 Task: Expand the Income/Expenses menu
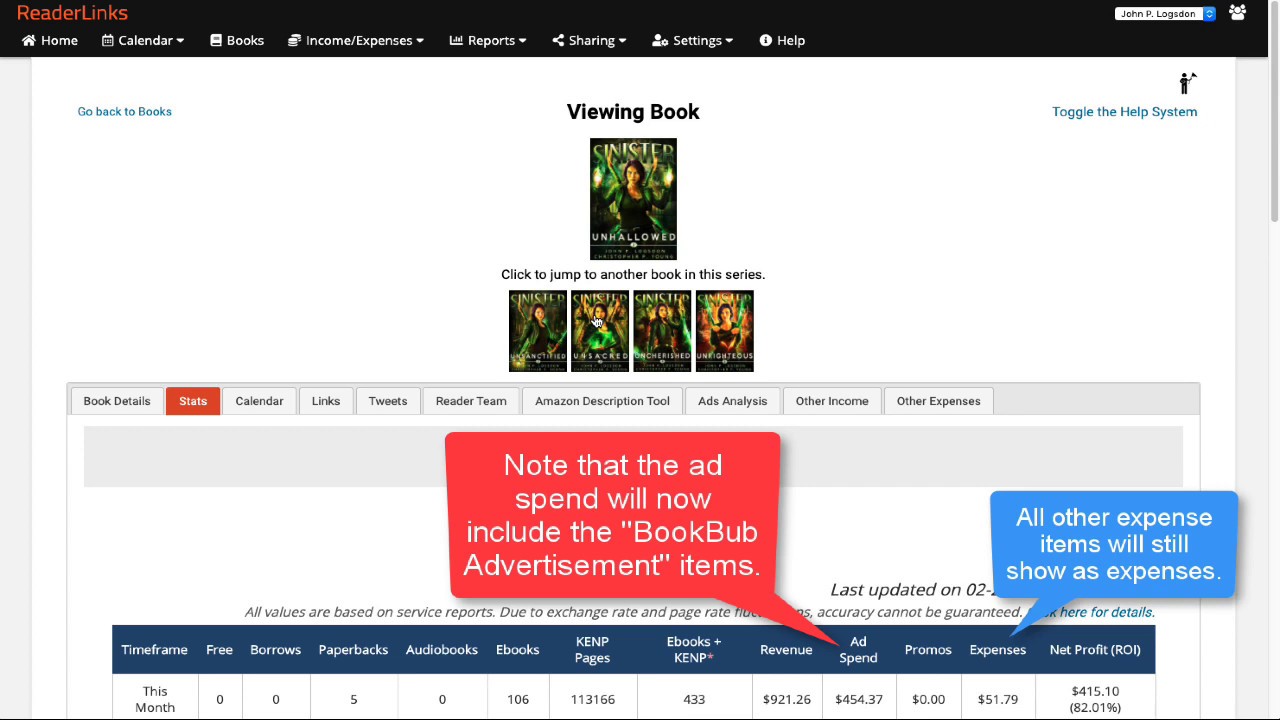[356, 40]
